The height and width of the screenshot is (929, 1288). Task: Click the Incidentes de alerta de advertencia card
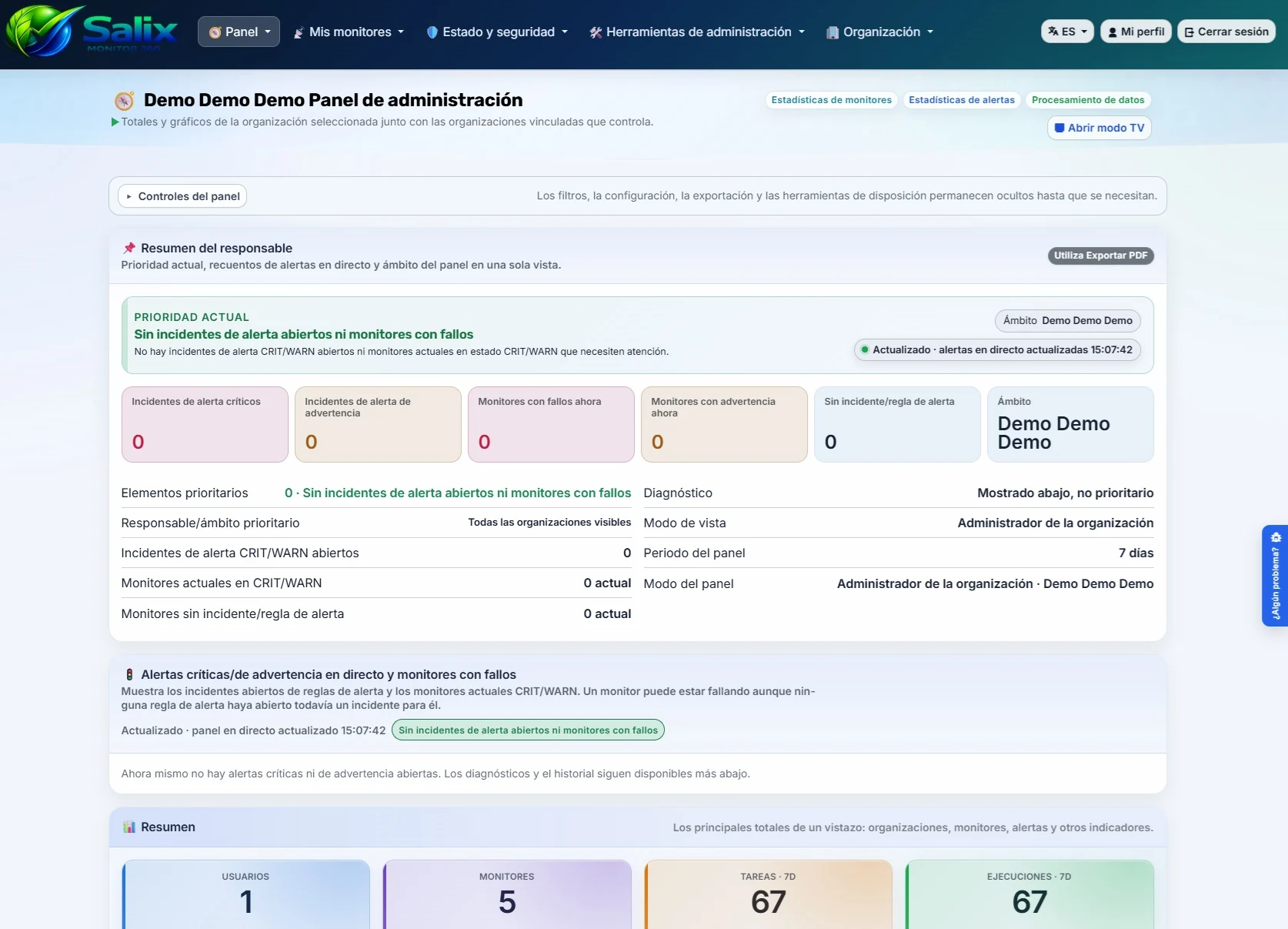pyautogui.click(x=378, y=424)
